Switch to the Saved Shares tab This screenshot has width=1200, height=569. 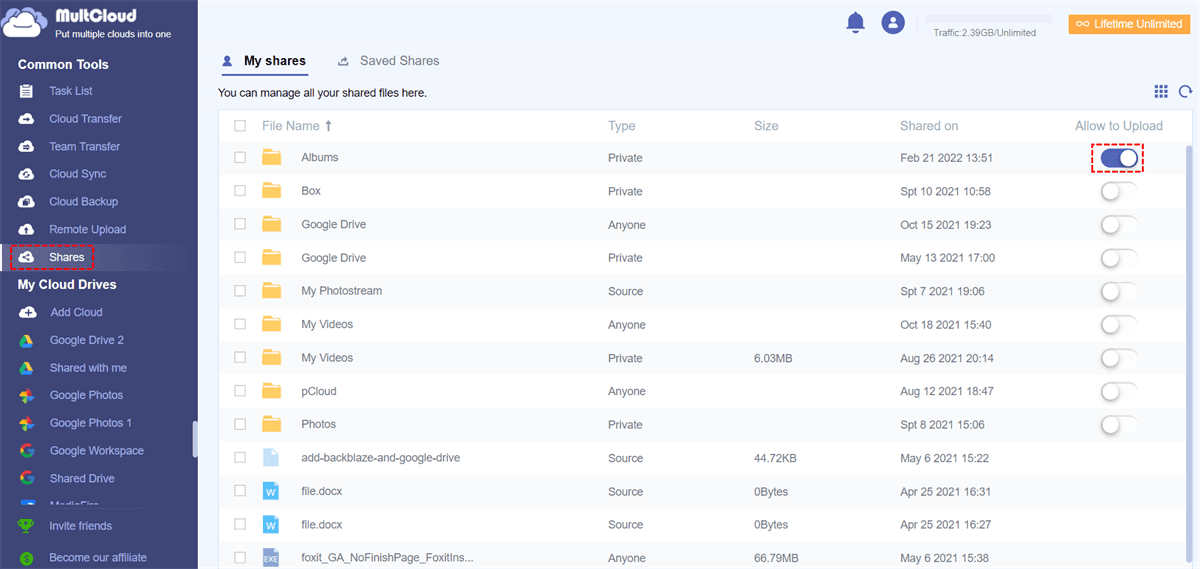[x=399, y=61]
